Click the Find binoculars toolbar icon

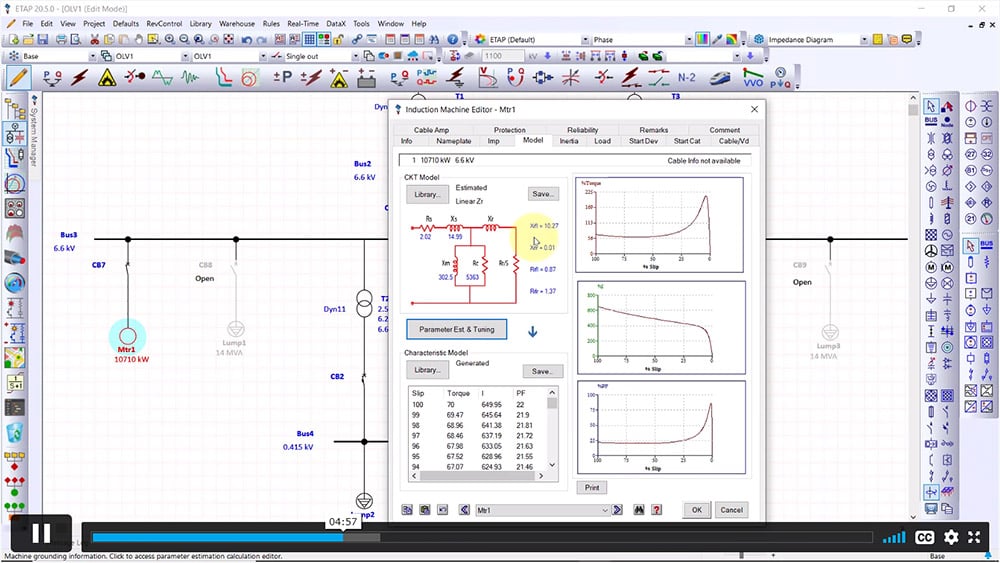pos(434,40)
